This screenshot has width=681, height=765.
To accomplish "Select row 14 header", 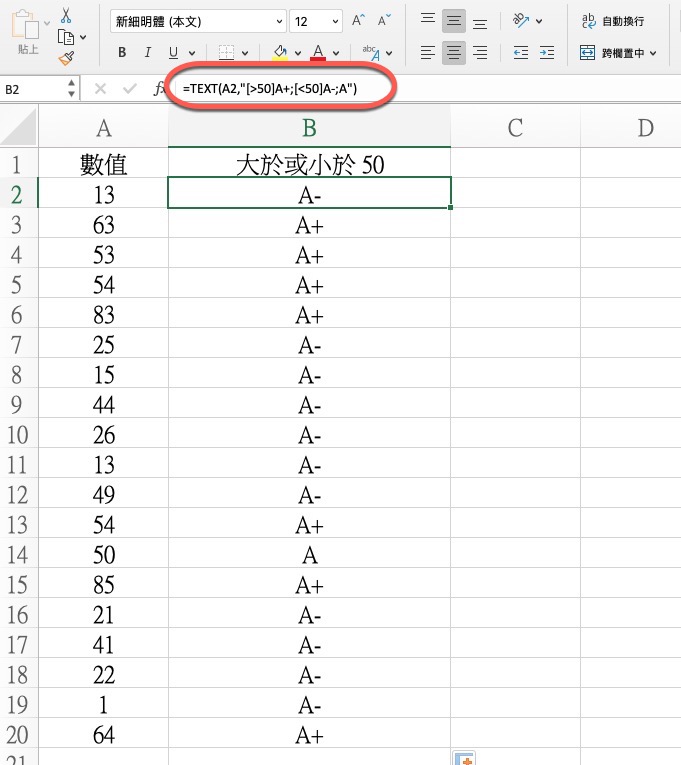I will pyautogui.click(x=19, y=555).
